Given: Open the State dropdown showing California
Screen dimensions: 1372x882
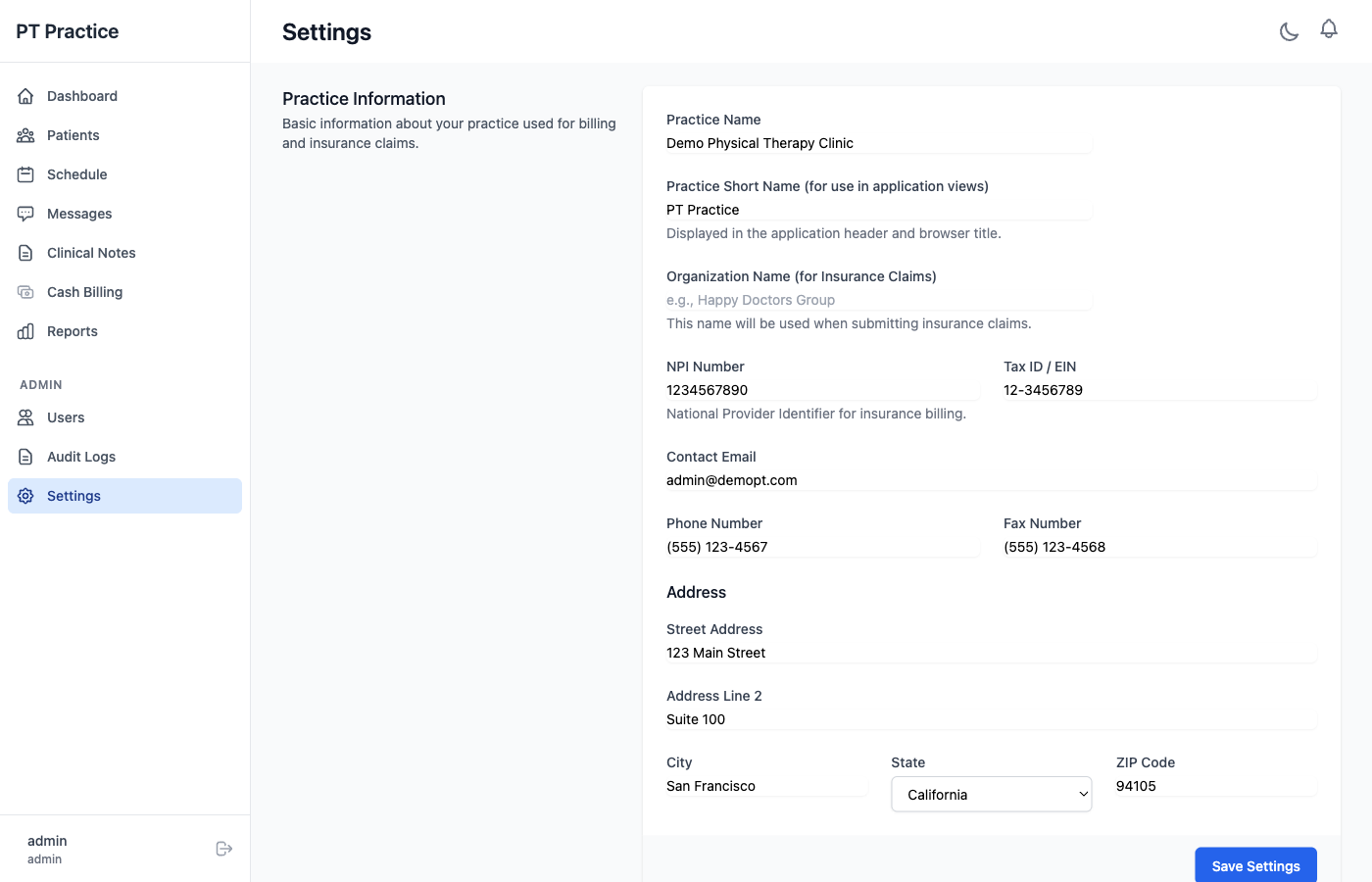Looking at the screenshot, I should tap(991, 795).
